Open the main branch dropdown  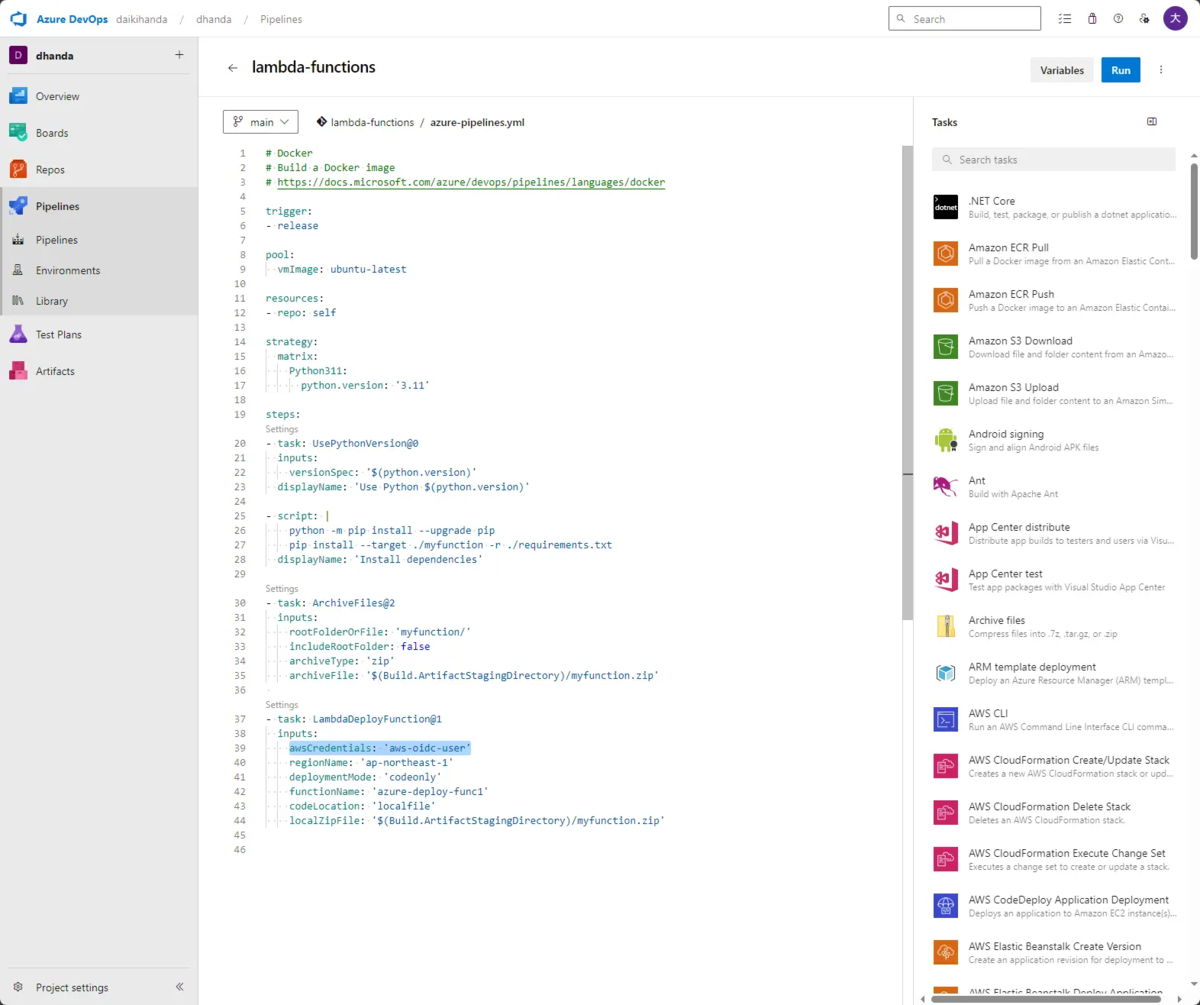(x=260, y=122)
